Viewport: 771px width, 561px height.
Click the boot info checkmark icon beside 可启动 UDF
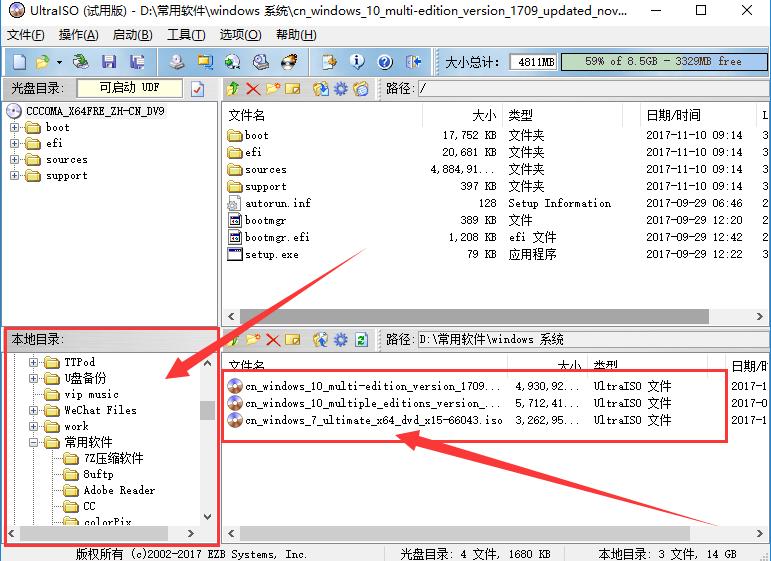[x=198, y=89]
